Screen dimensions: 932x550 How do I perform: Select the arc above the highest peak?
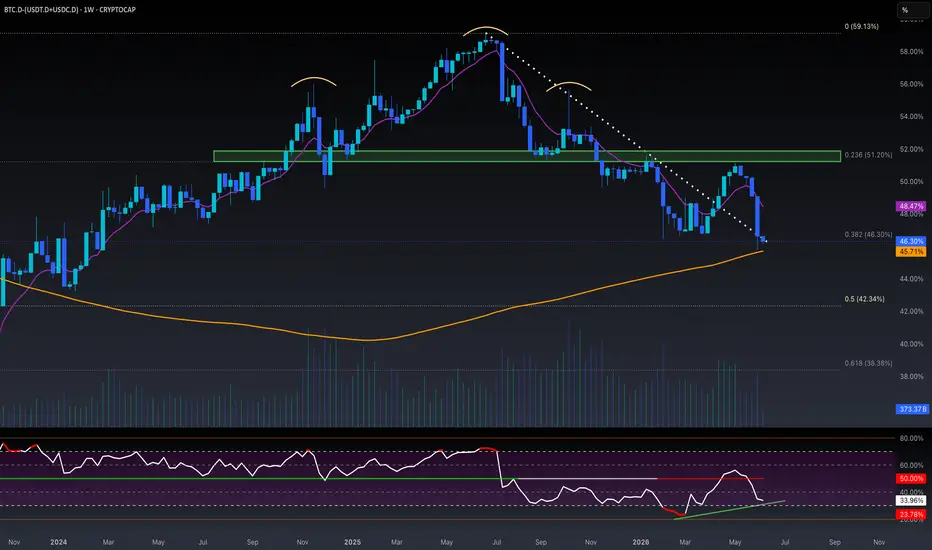(x=486, y=30)
